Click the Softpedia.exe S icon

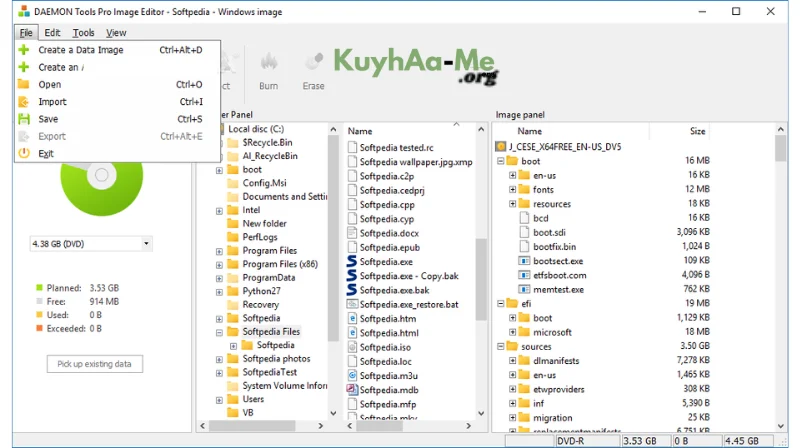[352, 261]
